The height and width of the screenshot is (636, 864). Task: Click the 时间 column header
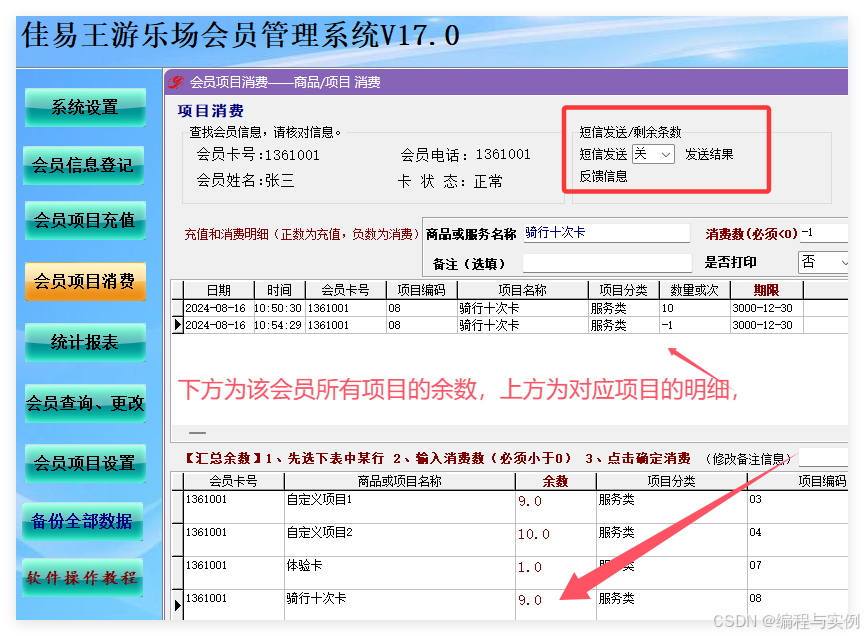click(279, 290)
